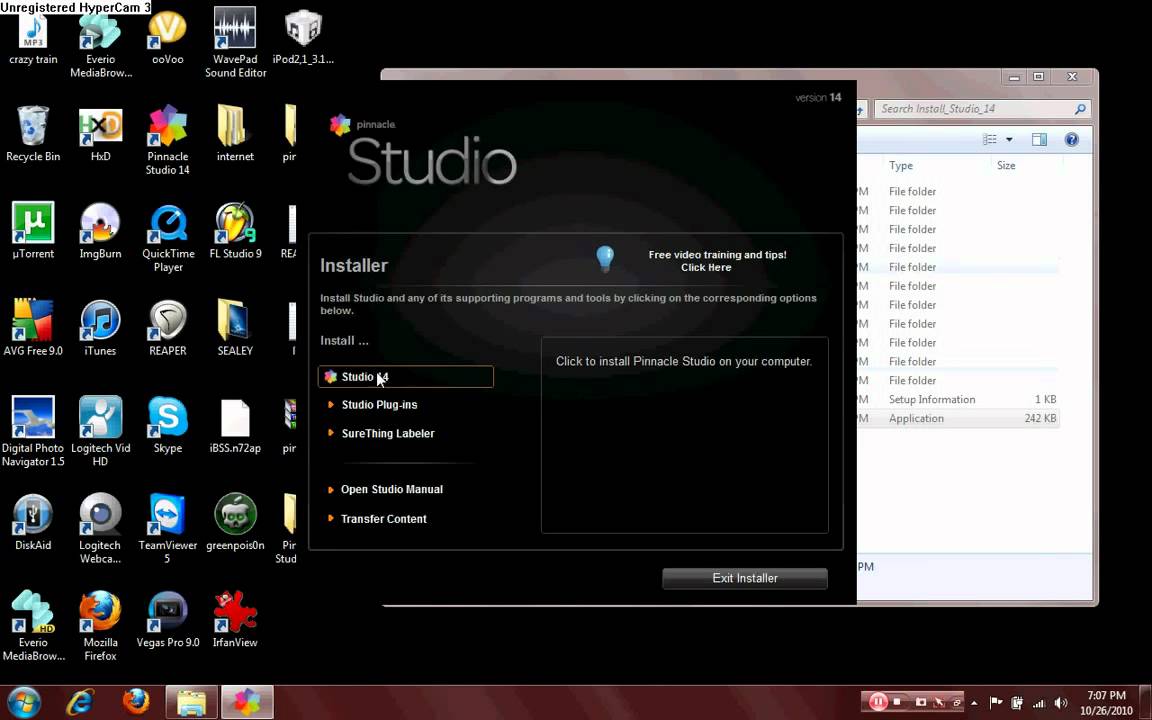Screen dimensions: 1152x720
Task: Install Studio 14 from the installer list
Action: click(x=406, y=377)
